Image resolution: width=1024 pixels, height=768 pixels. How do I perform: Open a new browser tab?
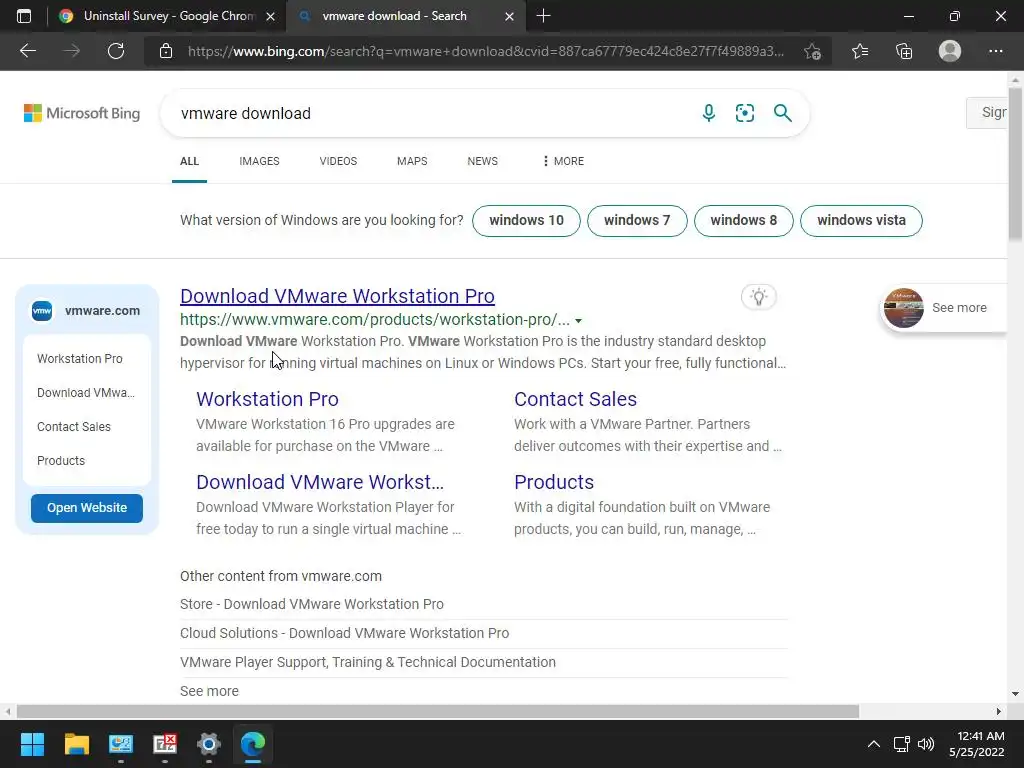tap(543, 16)
